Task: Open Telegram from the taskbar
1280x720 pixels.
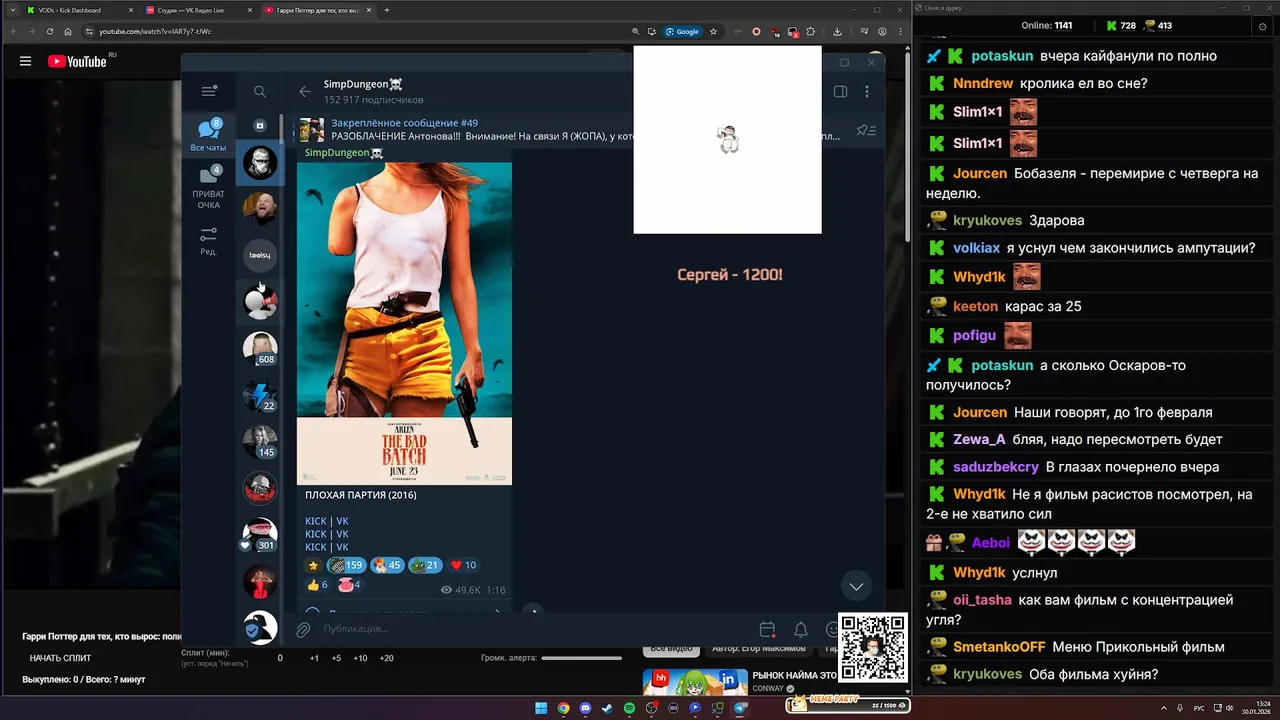Action: click(x=740, y=708)
